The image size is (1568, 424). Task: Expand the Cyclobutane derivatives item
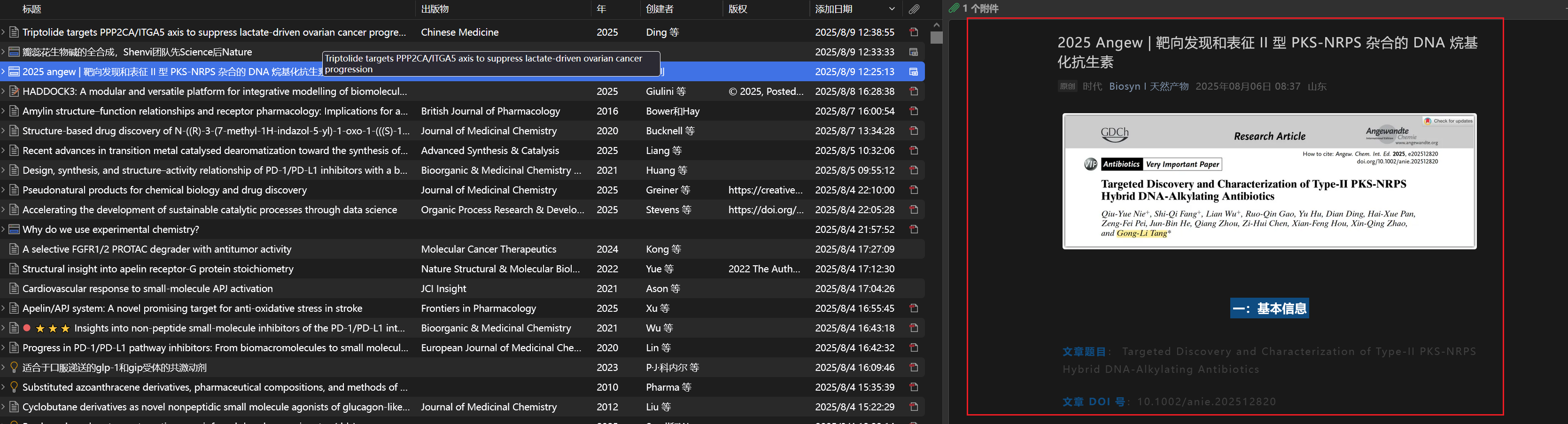(3, 407)
